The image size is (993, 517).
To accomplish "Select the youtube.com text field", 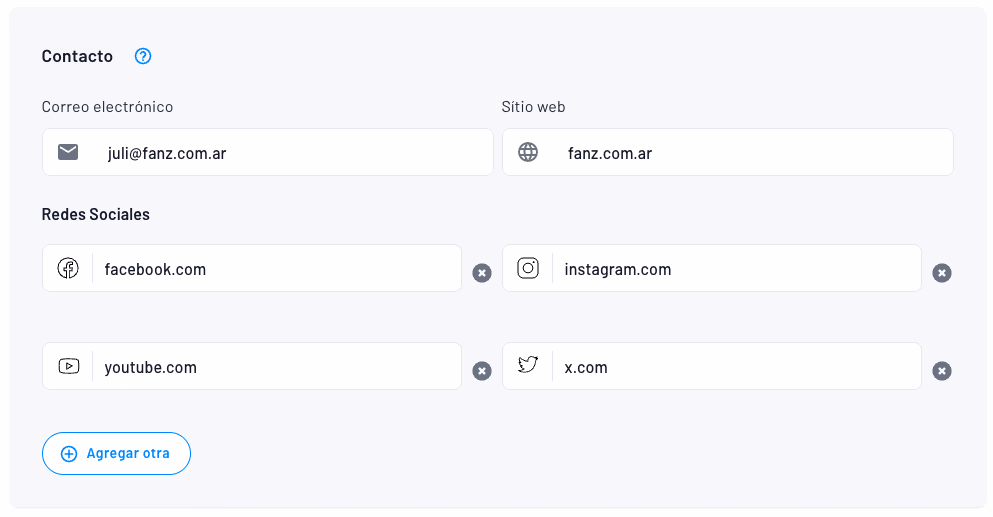I will tap(275, 367).
